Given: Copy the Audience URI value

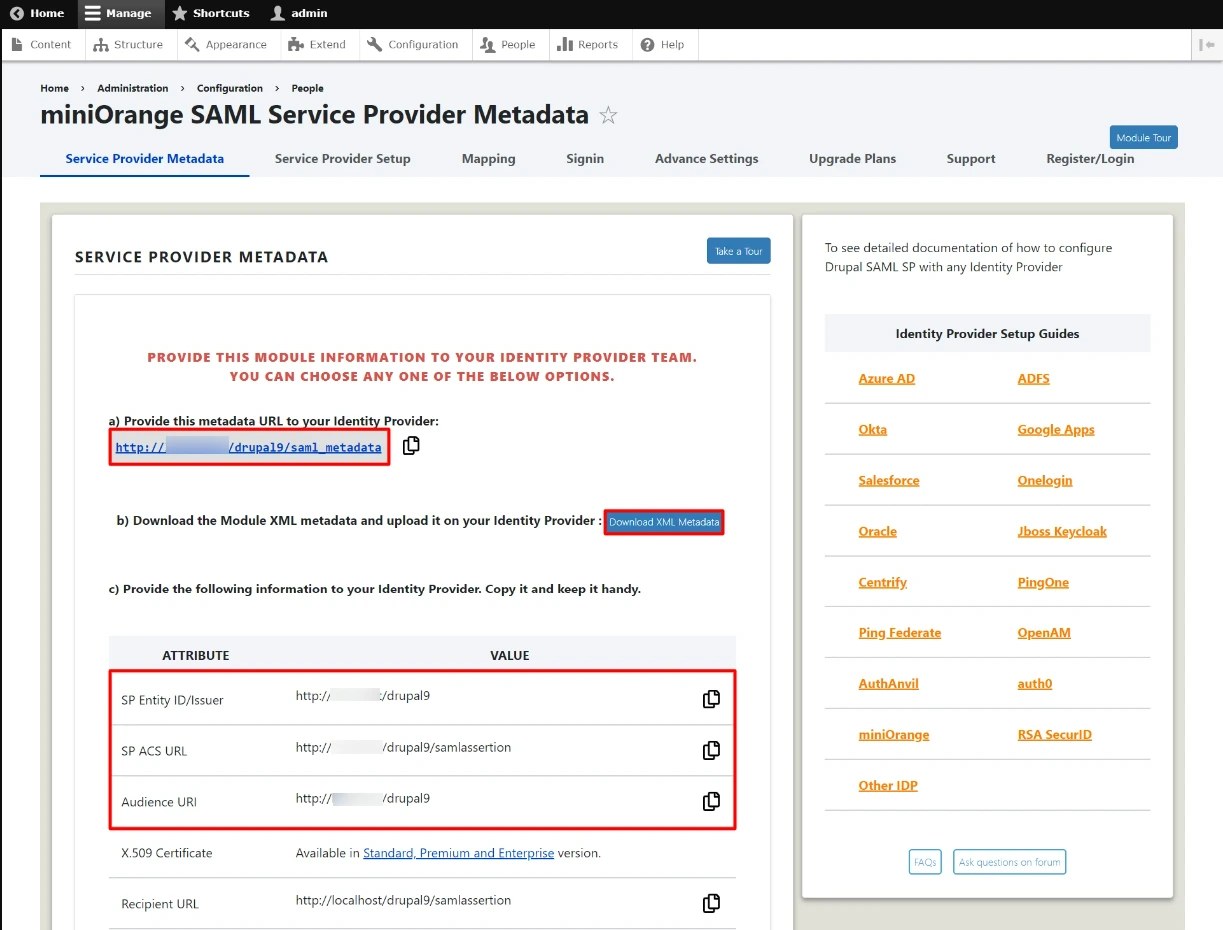Looking at the screenshot, I should coord(711,801).
